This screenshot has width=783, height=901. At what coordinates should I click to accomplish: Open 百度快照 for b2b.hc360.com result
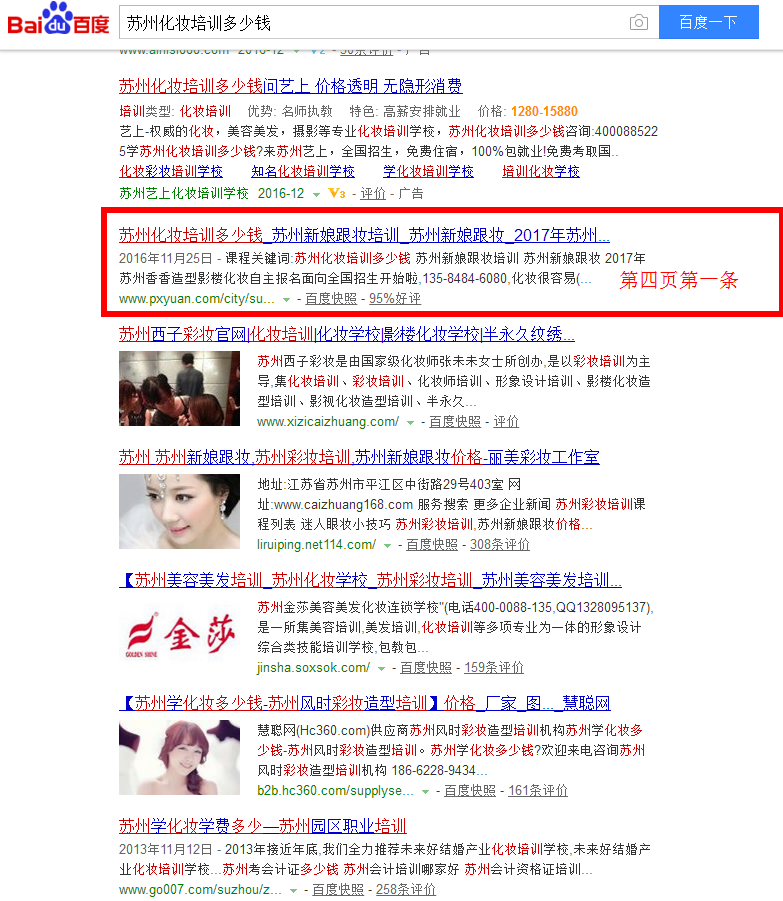(470, 791)
